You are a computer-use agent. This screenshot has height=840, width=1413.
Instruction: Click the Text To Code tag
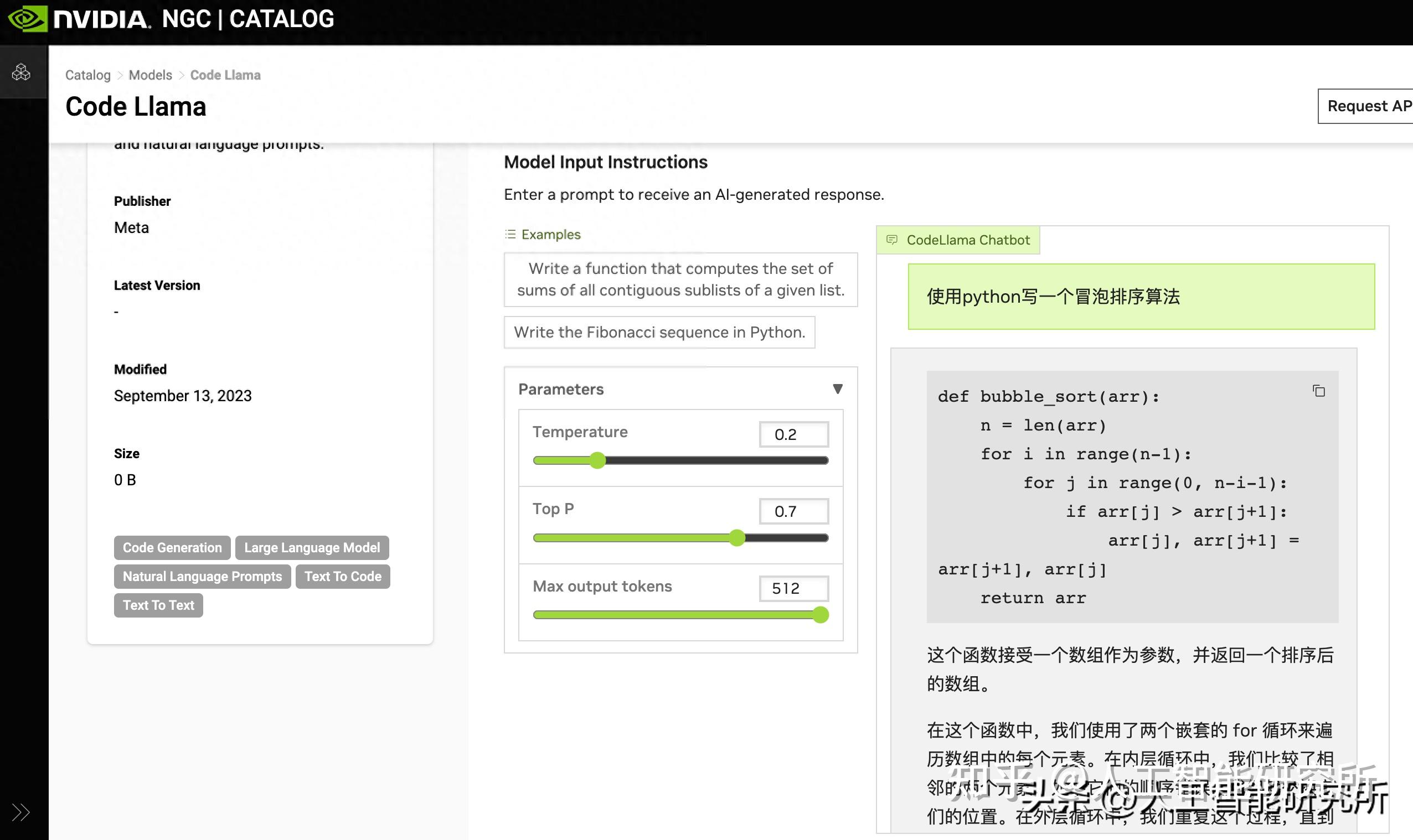(x=343, y=576)
